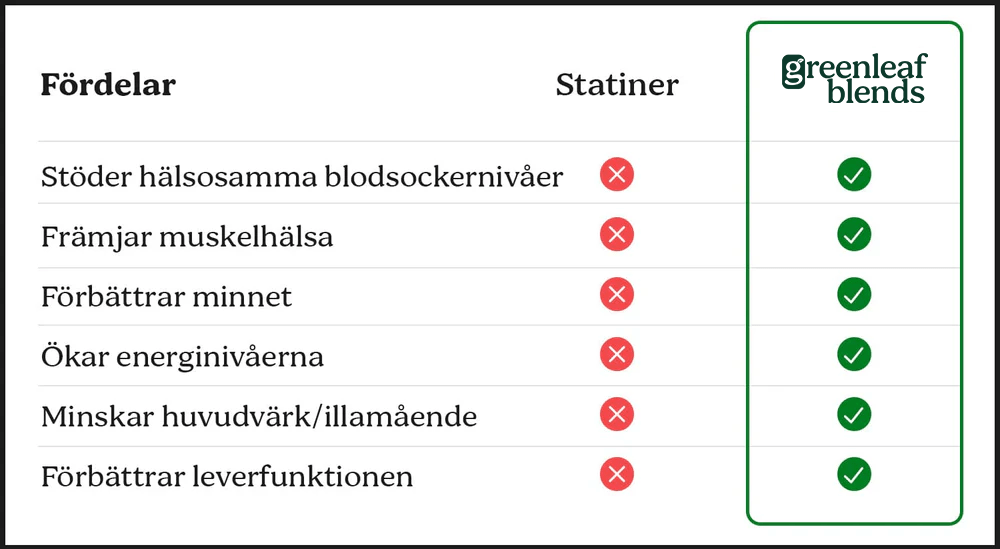
Task: Click red X beside Förbättrar minnet
Action: [617, 295]
